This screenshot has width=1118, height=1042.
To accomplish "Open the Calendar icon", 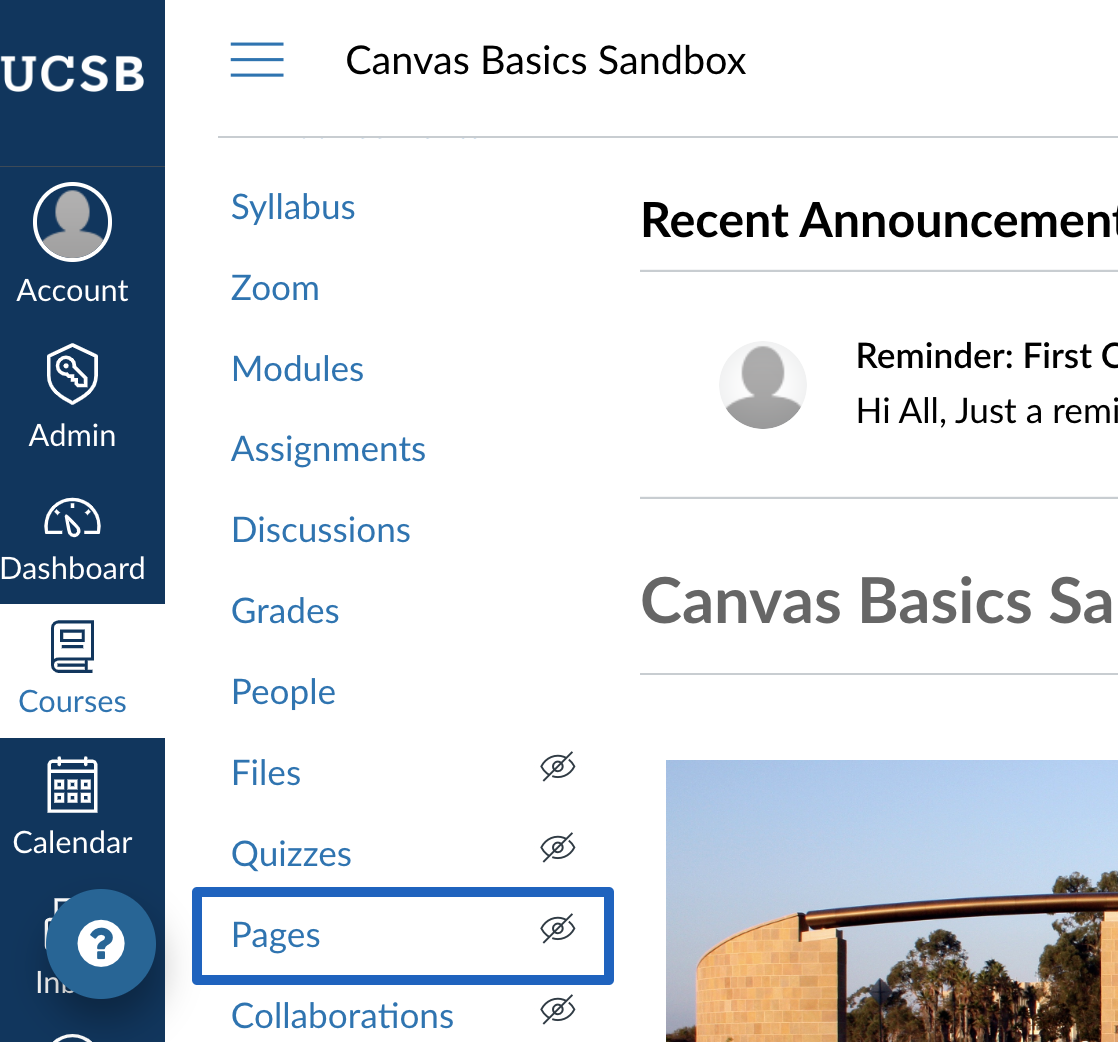I will (x=72, y=785).
